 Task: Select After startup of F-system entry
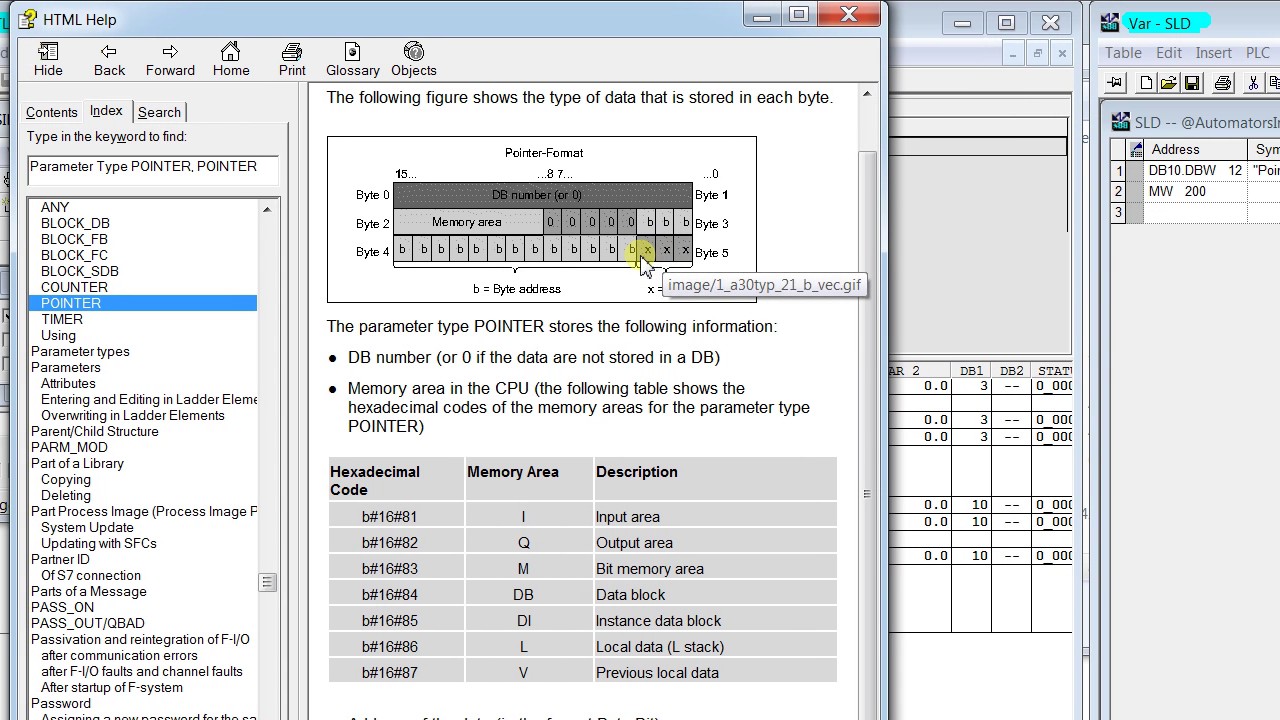(112, 687)
